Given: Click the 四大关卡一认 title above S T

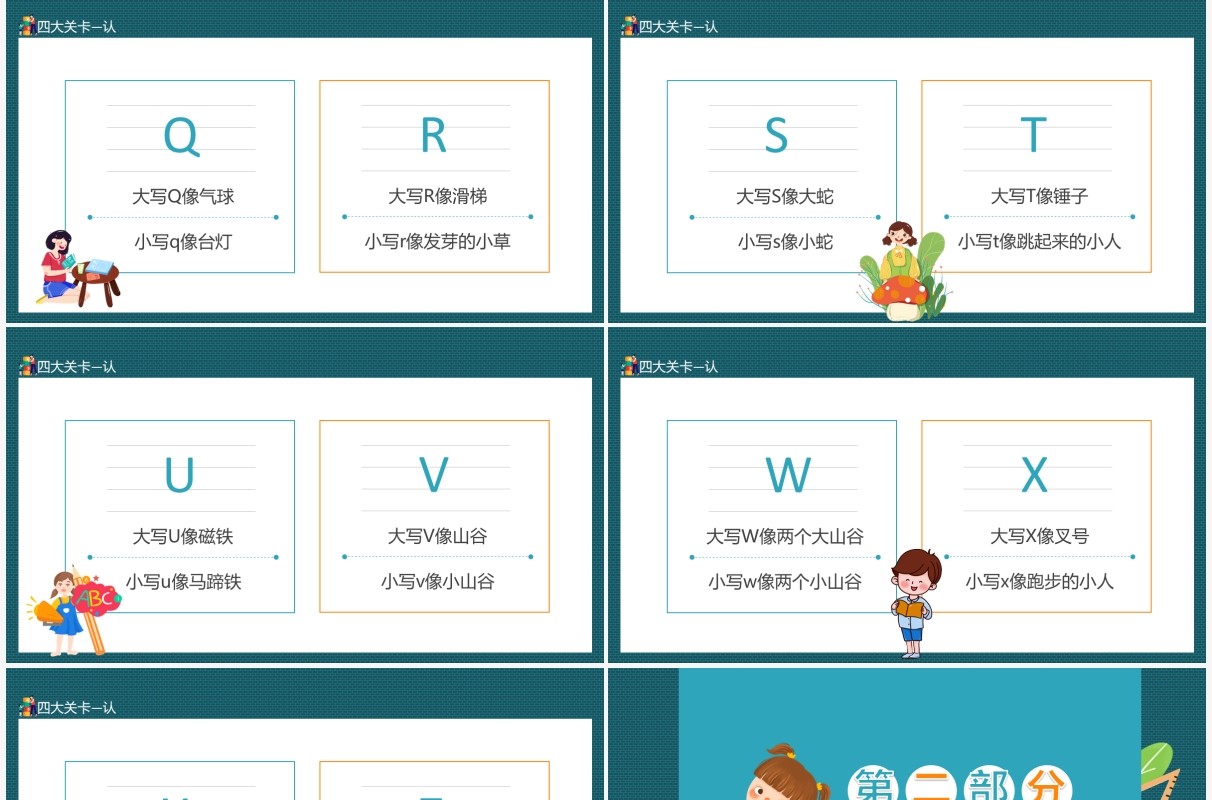Looking at the screenshot, I should click(x=679, y=27).
